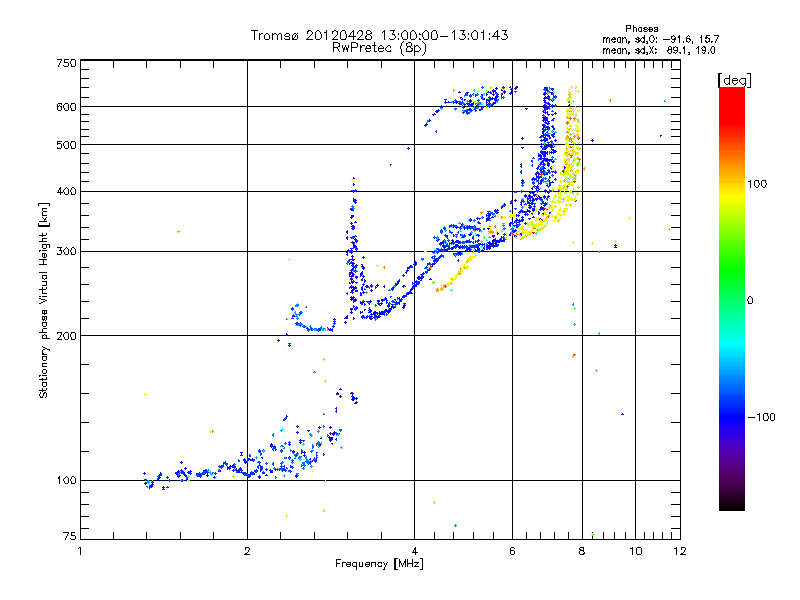This screenshot has height=600, width=800.
Task: Click the '400' y-axis tick label
Action: (66, 192)
